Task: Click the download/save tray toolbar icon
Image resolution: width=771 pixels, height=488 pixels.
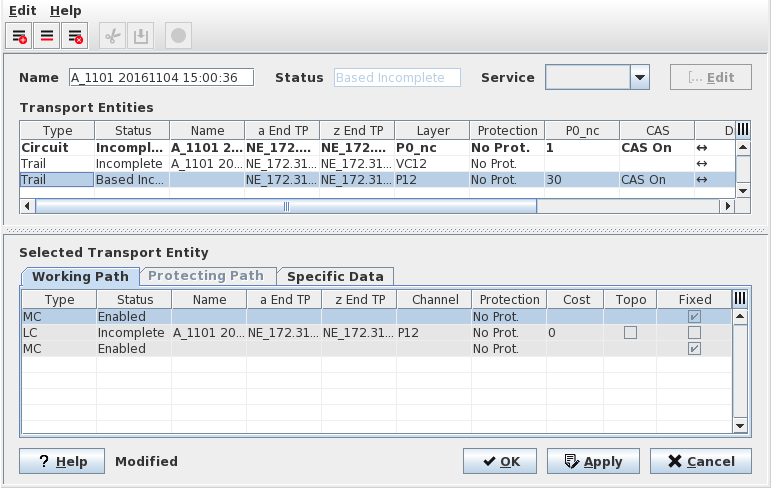Action: point(141,36)
